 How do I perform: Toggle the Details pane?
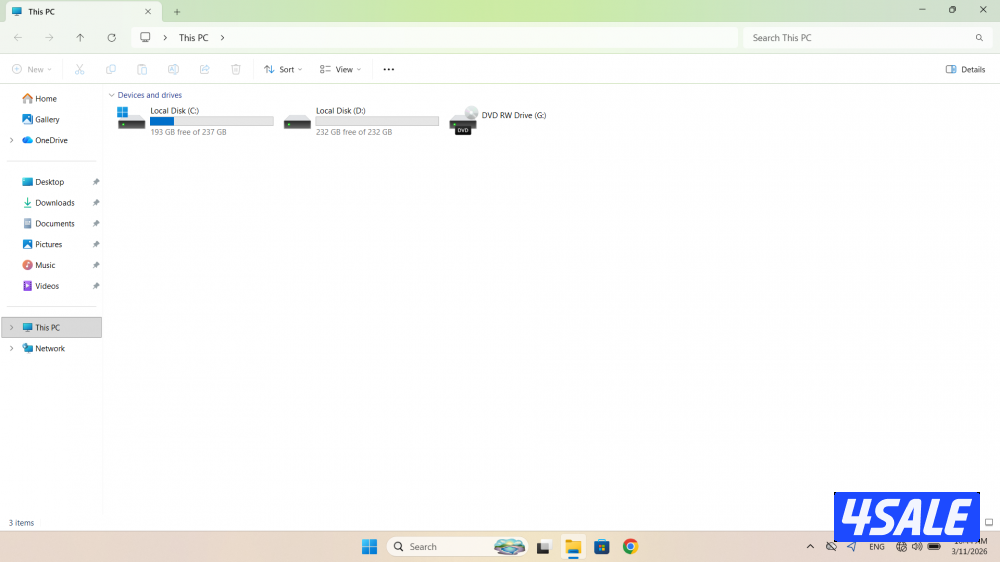(x=965, y=70)
